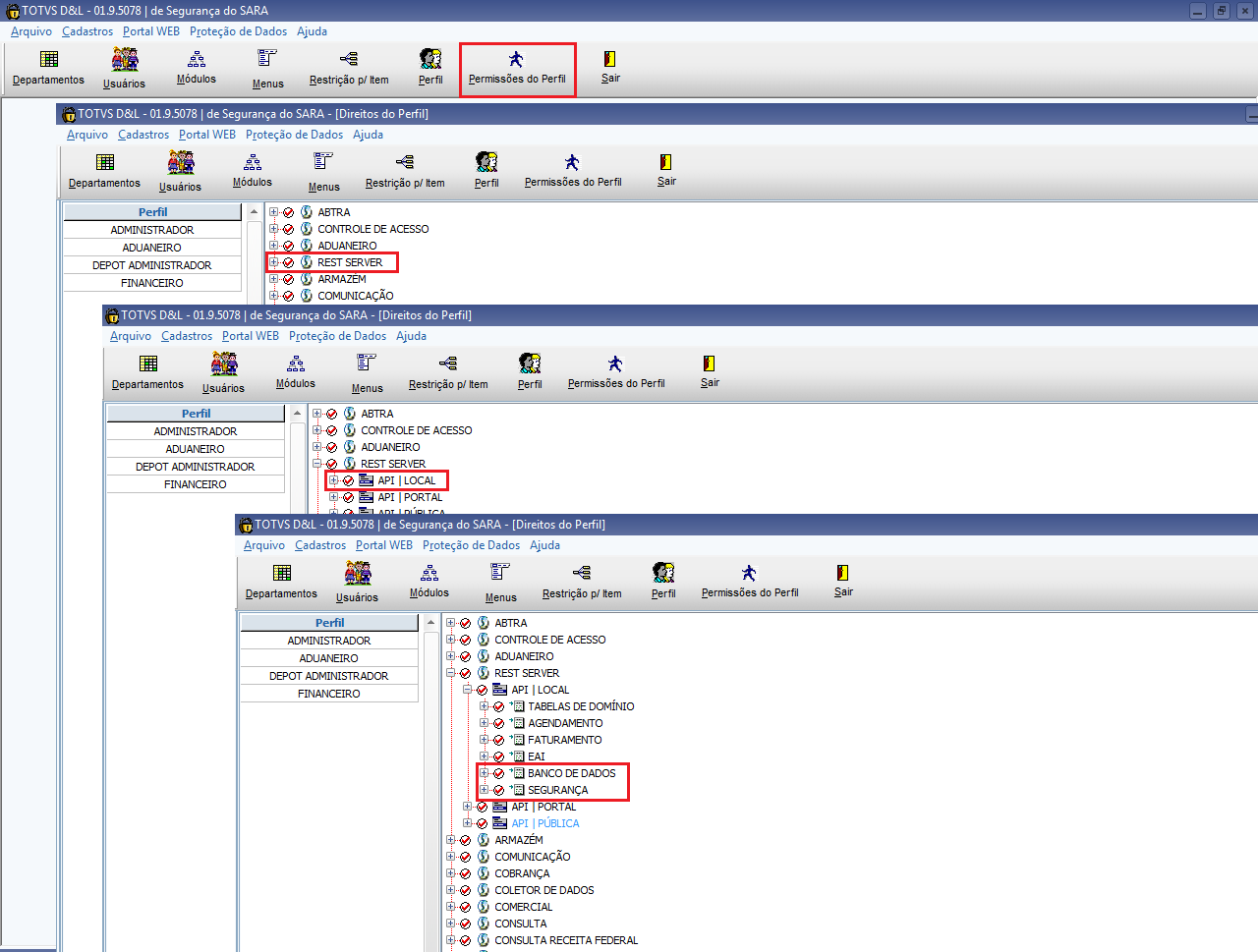Open Cadastros menu in the topmost window

click(87, 31)
